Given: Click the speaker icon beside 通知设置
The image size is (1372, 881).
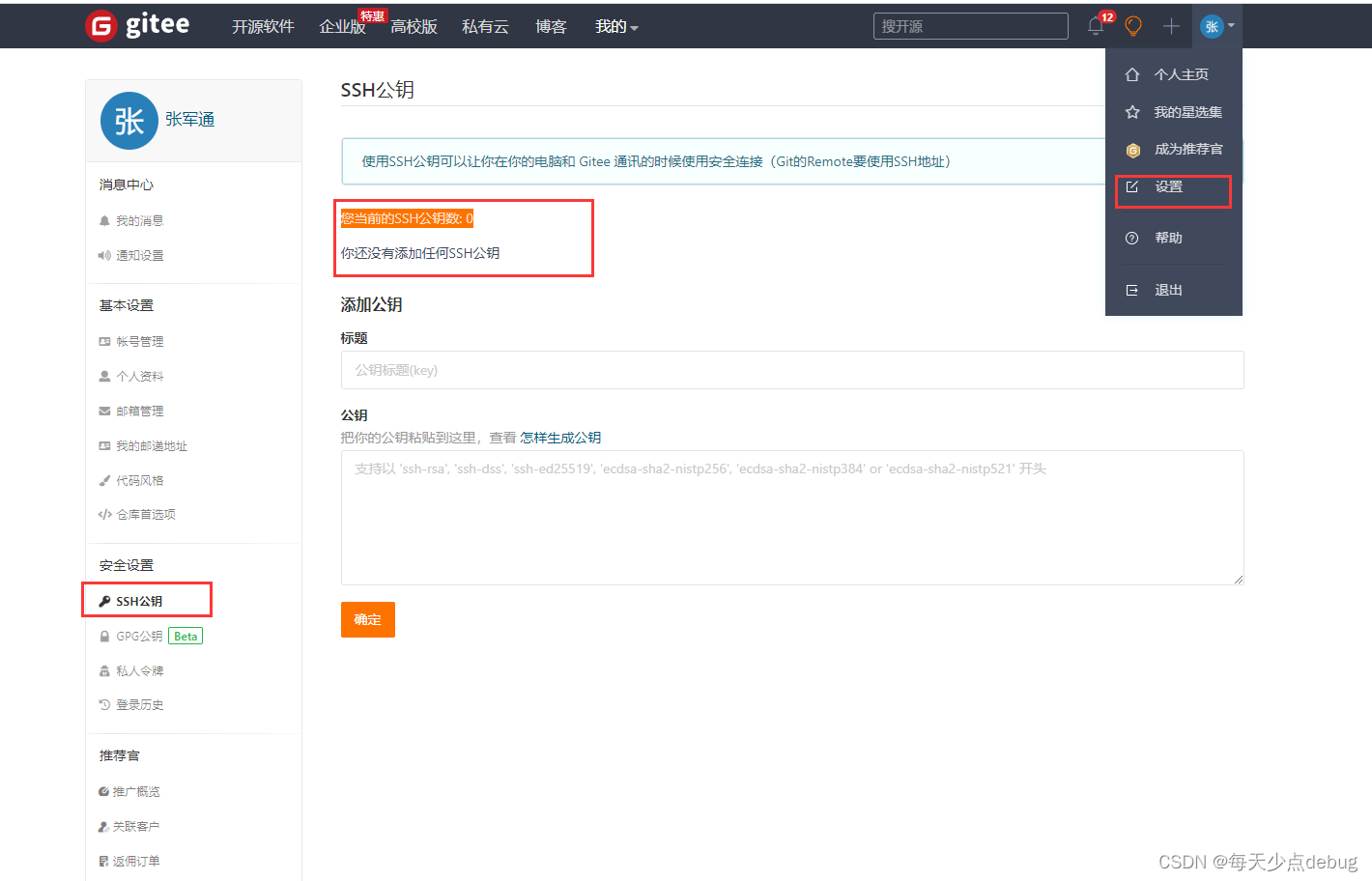Looking at the screenshot, I should tap(104, 256).
